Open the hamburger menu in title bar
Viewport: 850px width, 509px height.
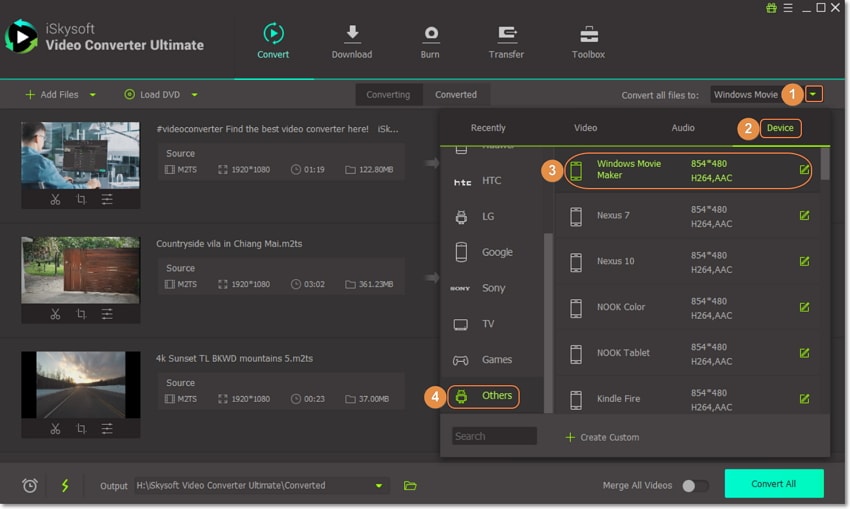788,8
